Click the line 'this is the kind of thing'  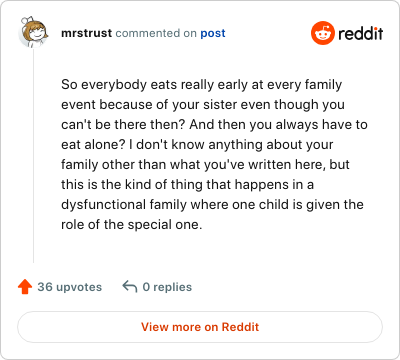[x=187, y=185]
